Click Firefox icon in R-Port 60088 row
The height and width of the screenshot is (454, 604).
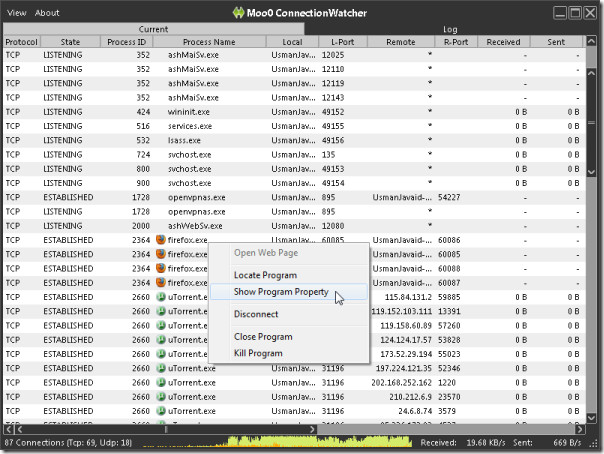click(161, 268)
